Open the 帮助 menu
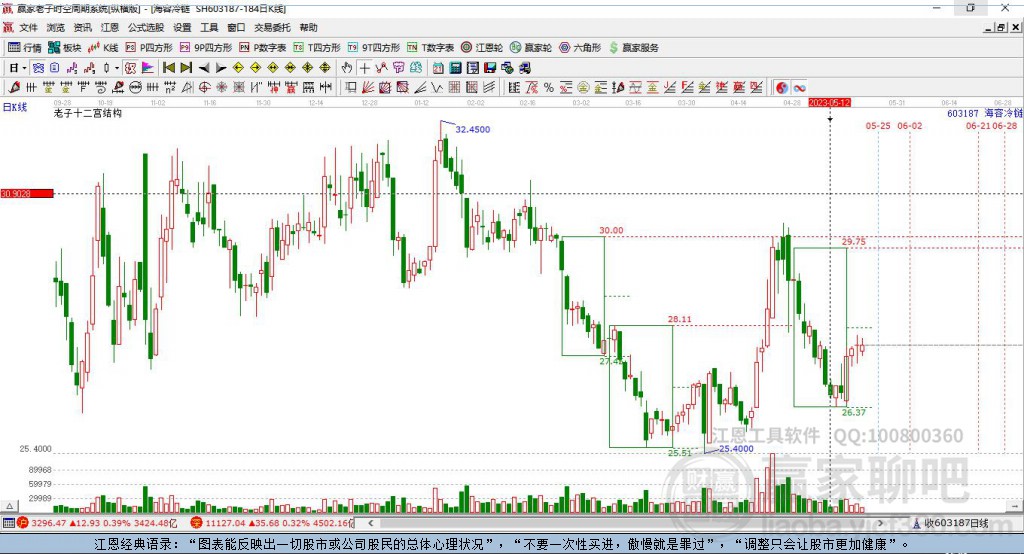Viewport: 1024px width, 554px height. pyautogui.click(x=308, y=27)
